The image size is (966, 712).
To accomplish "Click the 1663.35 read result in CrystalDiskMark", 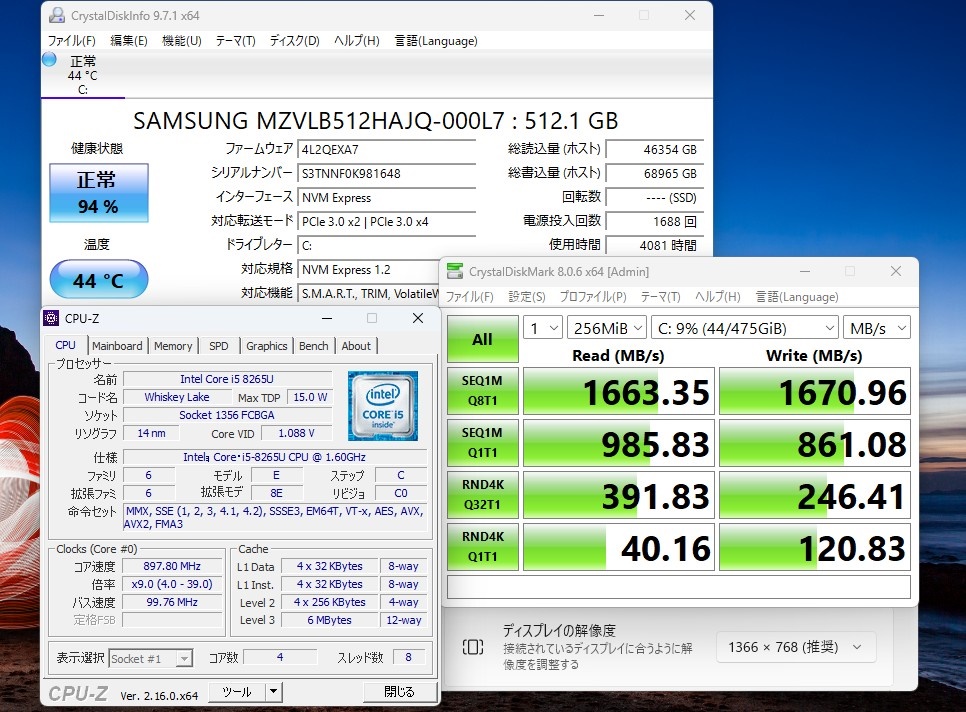I will (x=619, y=391).
